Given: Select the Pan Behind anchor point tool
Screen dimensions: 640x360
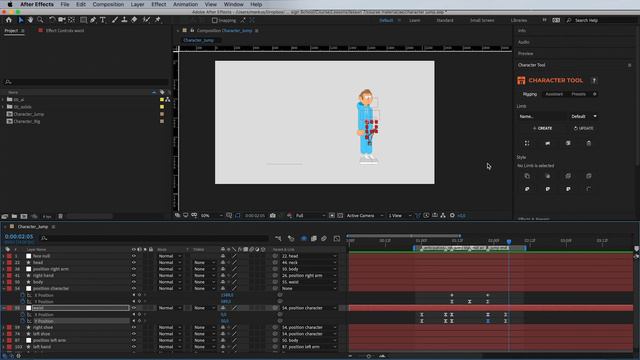Looking at the screenshot, I should [72, 20].
